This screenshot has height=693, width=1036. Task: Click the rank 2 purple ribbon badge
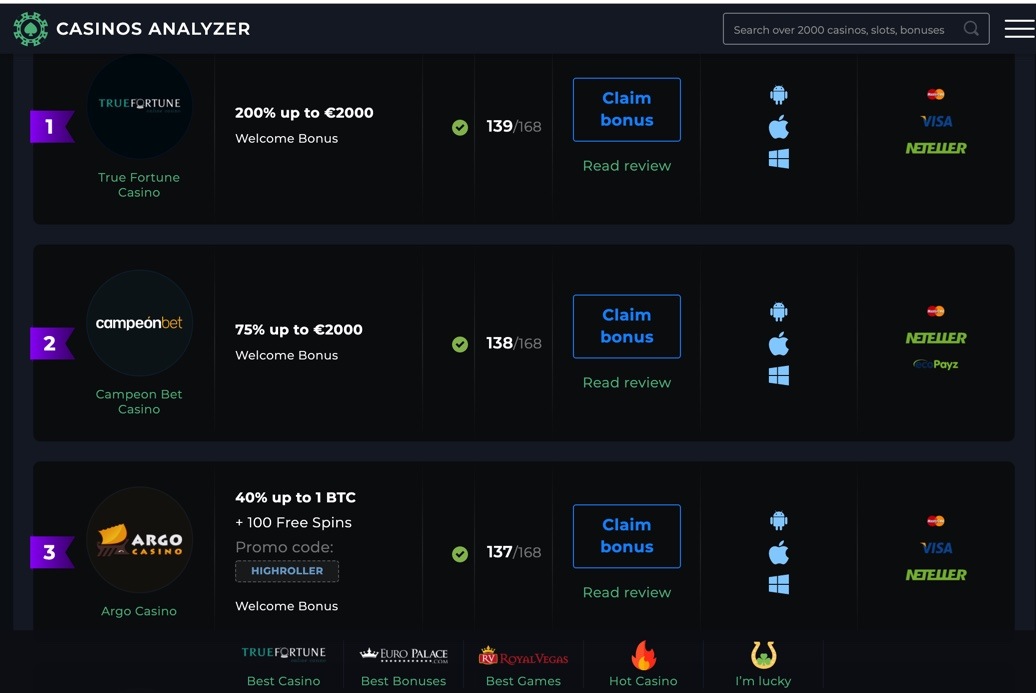pos(52,344)
